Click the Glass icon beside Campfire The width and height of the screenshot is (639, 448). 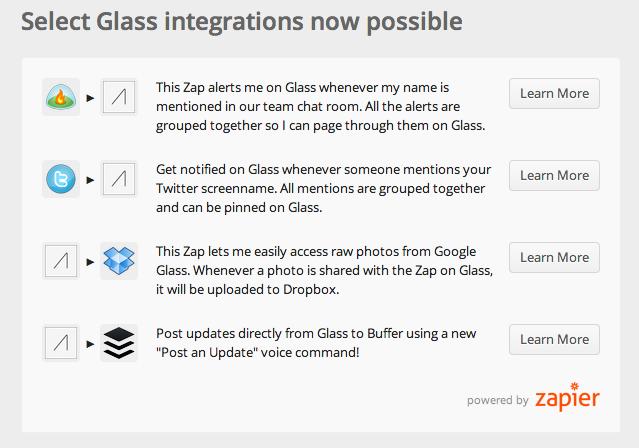[119, 97]
